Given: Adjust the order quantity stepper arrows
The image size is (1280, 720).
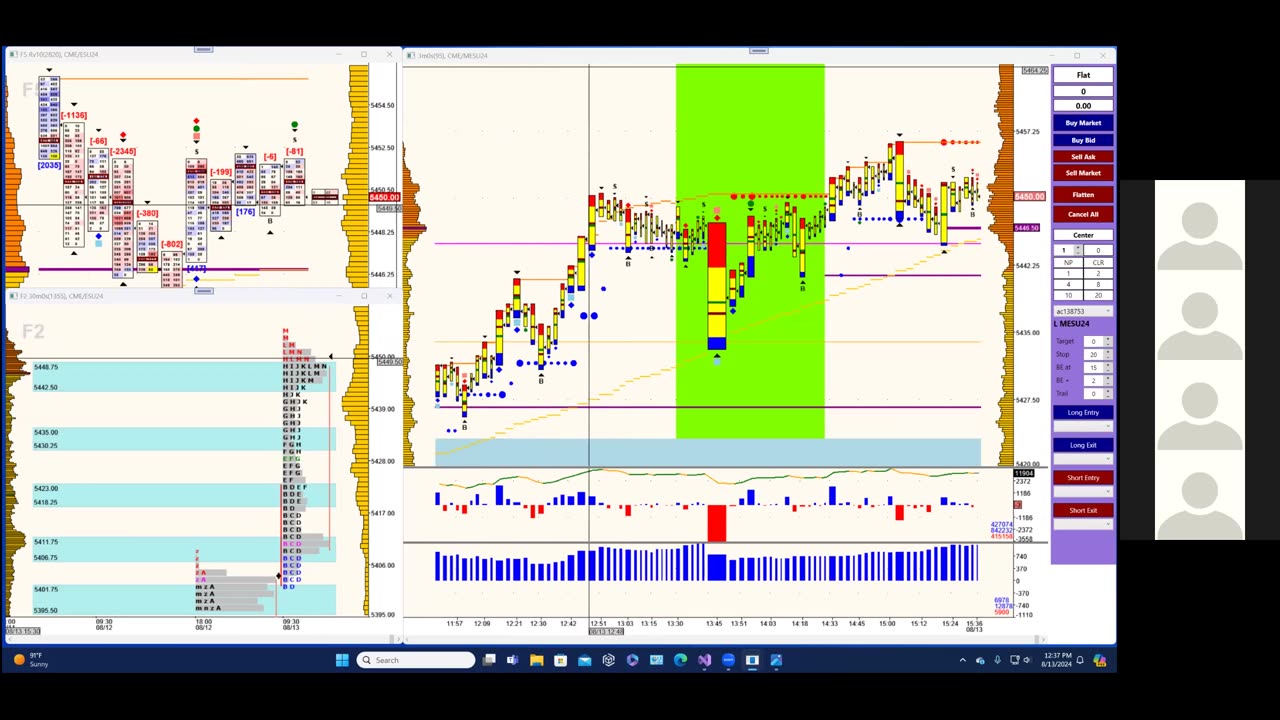Looking at the screenshot, I should click(x=1077, y=250).
